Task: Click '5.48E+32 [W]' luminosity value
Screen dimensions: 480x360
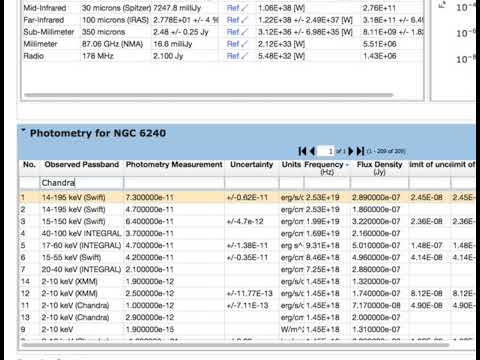Action: [281, 56]
